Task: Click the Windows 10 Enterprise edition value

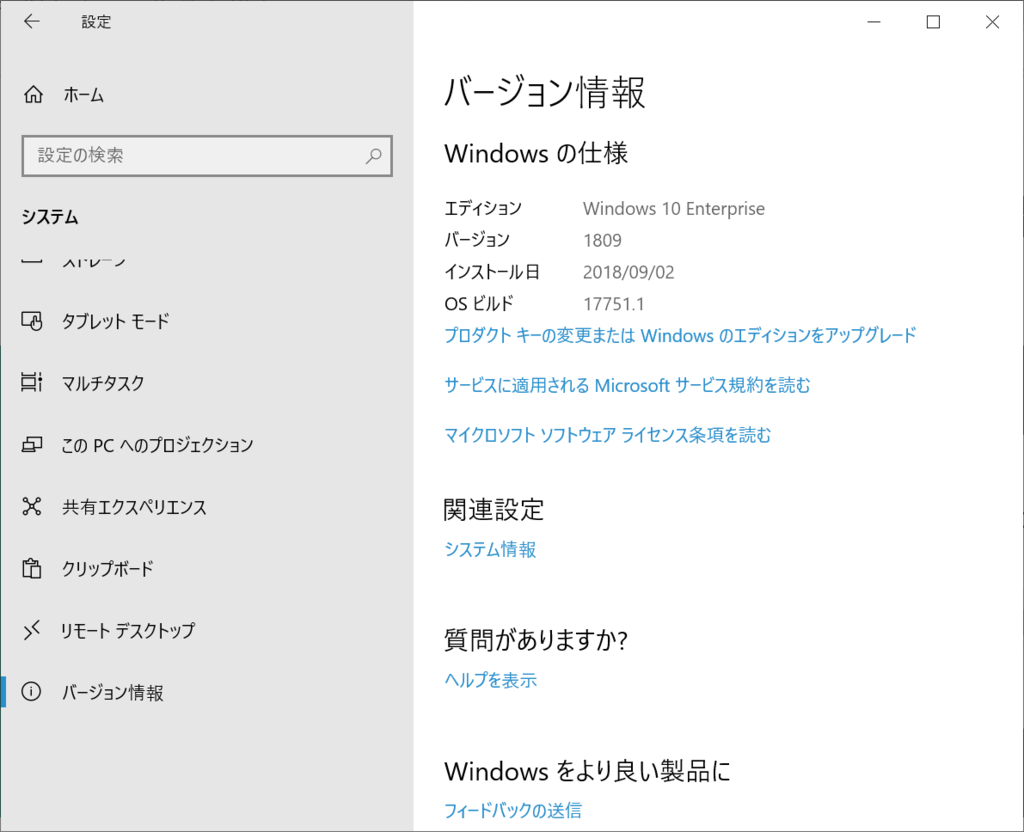Action: pos(674,208)
